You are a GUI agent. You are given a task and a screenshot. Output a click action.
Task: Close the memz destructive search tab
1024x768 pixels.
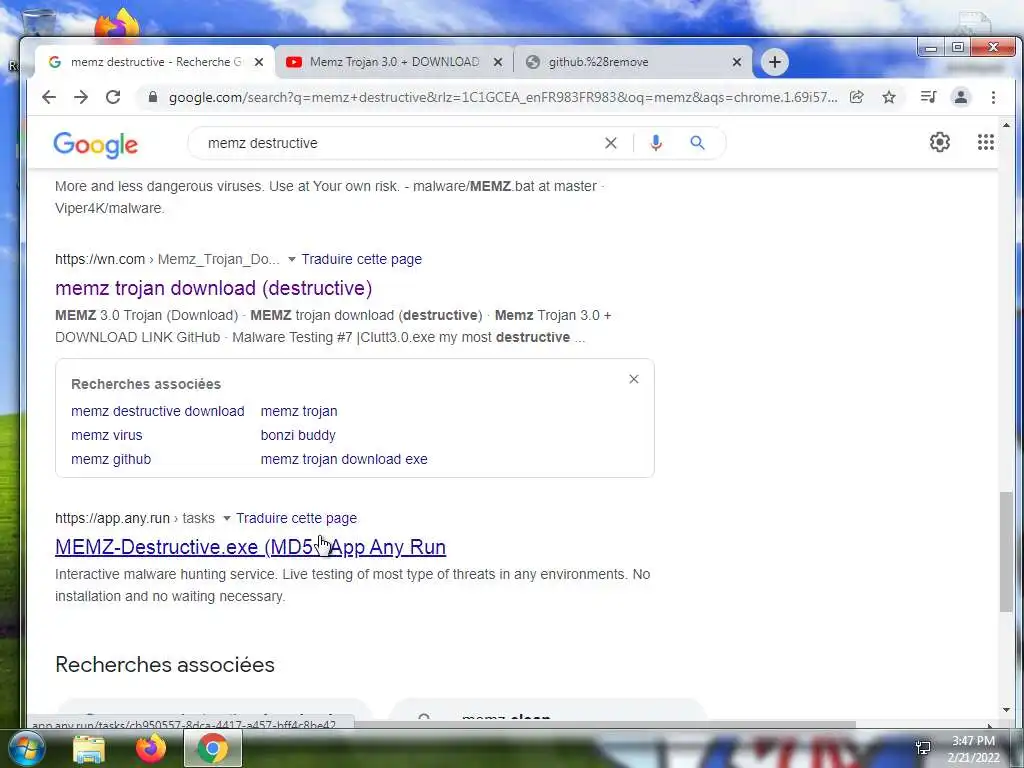[x=259, y=62]
